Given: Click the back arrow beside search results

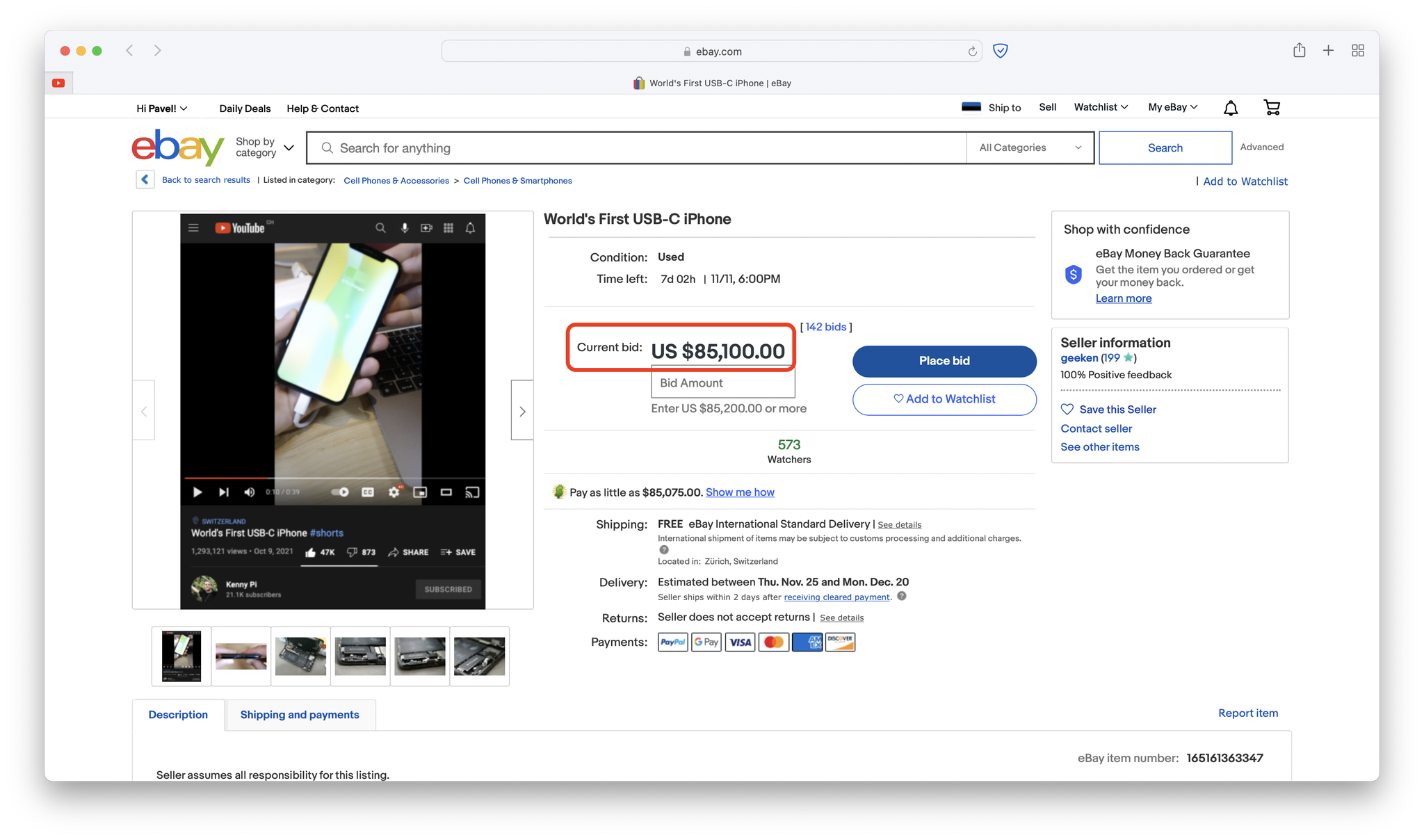Looking at the screenshot, I should [x=145, y=179].
